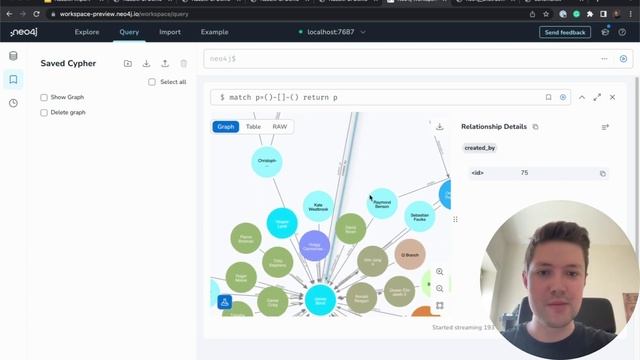Screen dimensions: 640x360
Task: Switch to the Example tab
Action: (214, 32)
